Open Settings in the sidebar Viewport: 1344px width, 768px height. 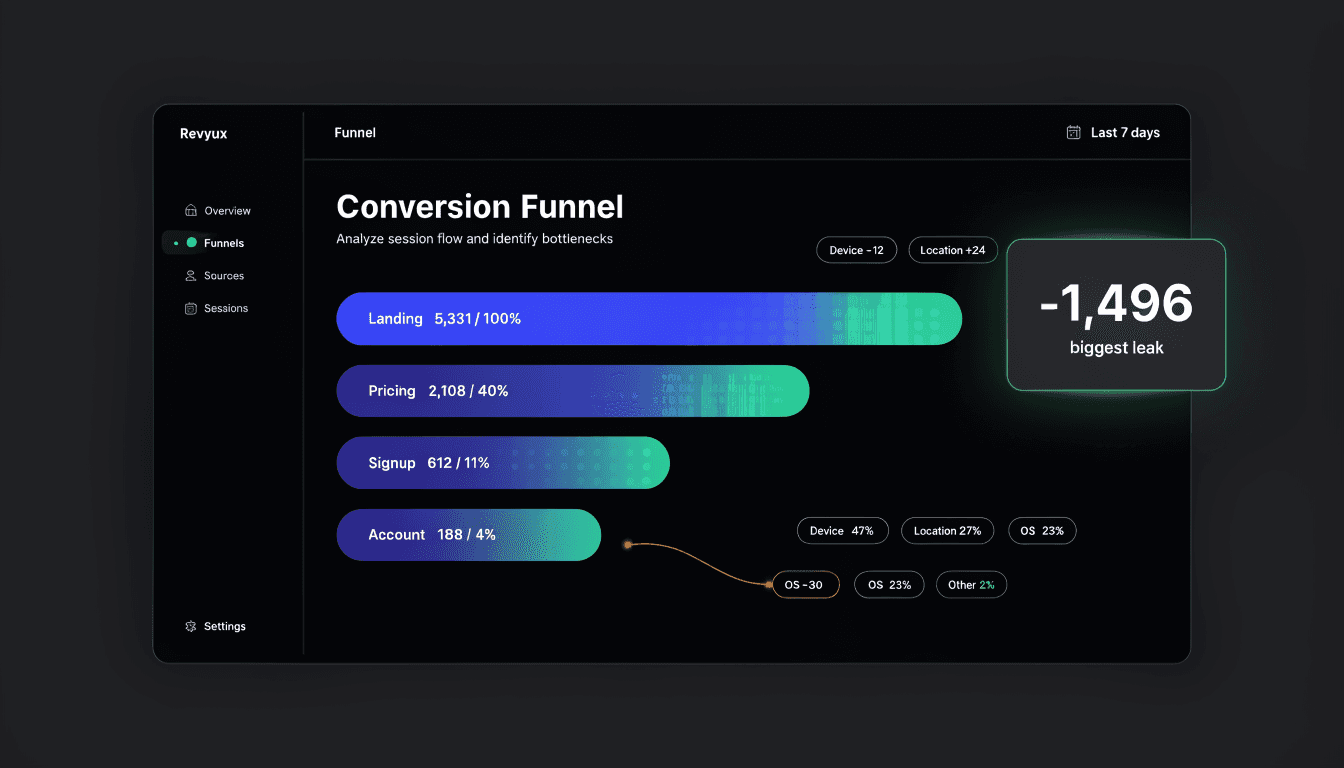point(215,627)
